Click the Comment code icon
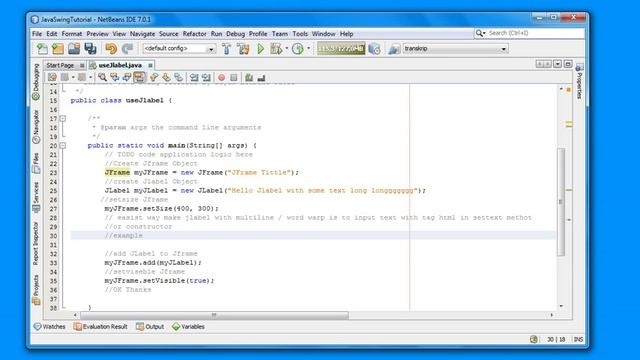Image resolution: width=640 pixels, height=360 pixels. (249, 77)
